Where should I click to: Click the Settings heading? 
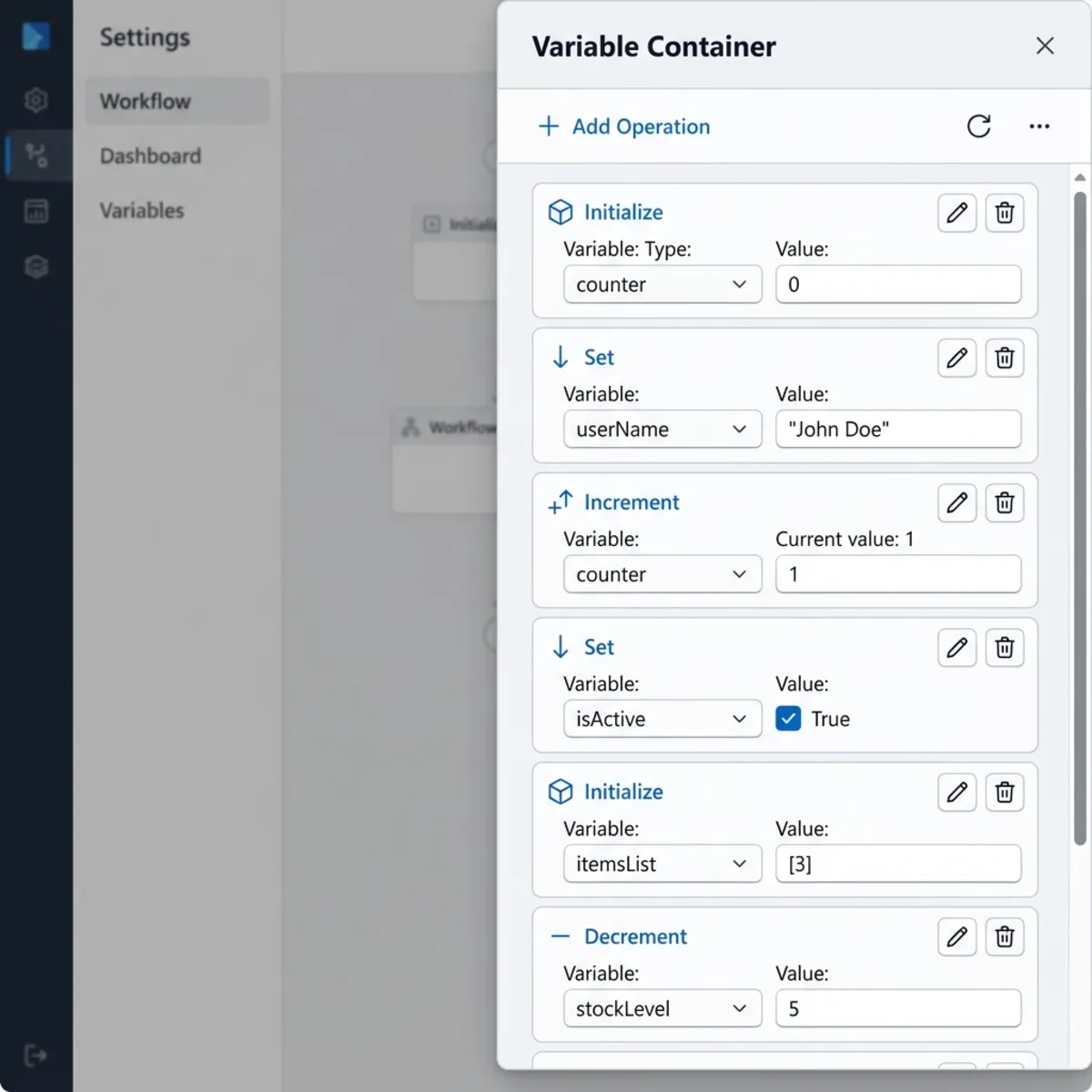coord(145,37)
